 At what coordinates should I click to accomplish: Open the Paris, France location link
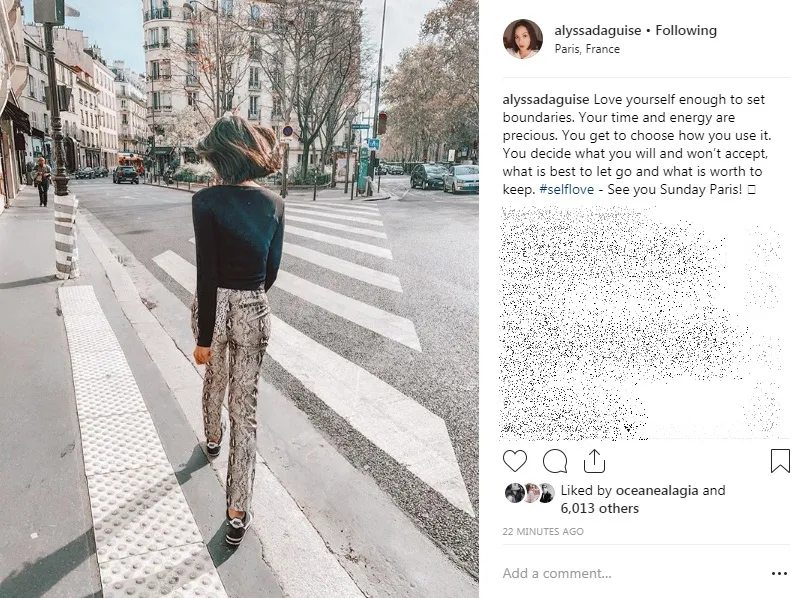587,49
